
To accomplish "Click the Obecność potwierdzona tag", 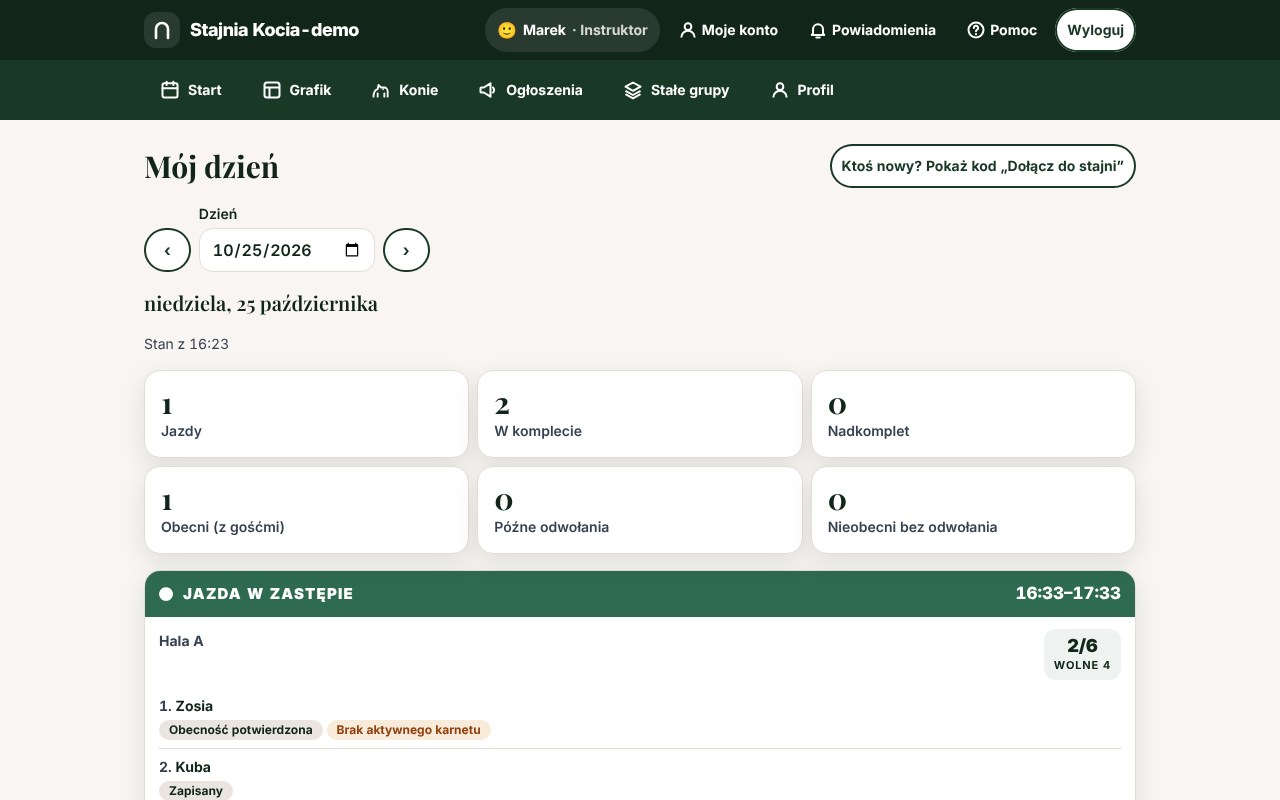I will pyautogui.click(x=241, y=730).
